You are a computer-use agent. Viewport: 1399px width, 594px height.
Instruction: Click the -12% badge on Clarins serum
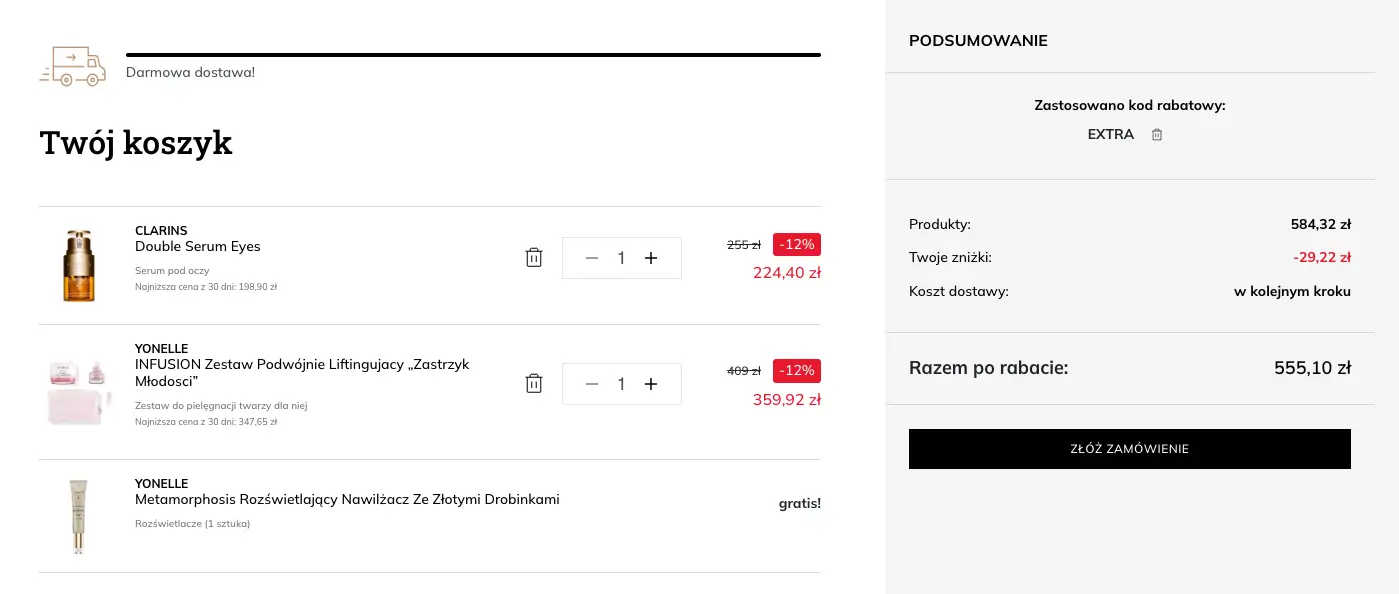point(797,244)
